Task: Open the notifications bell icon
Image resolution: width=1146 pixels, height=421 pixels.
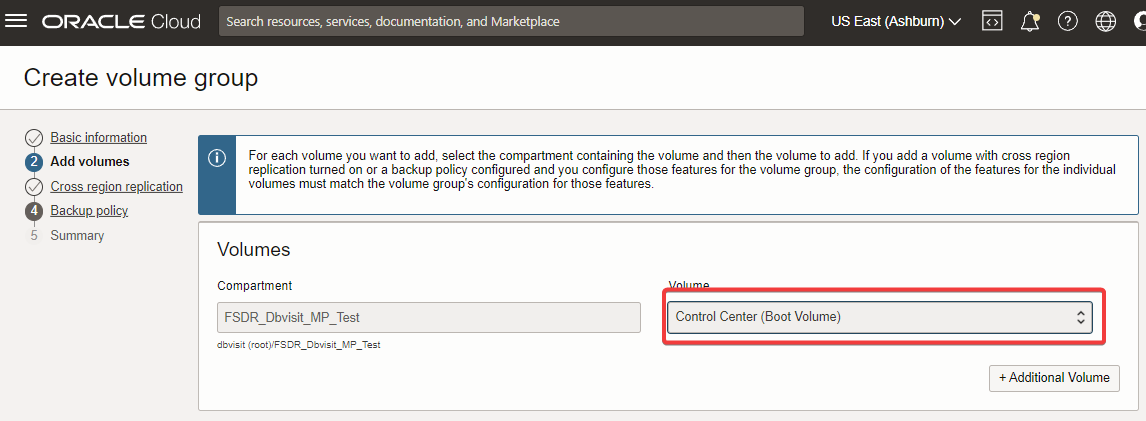Action: (1031, 21)
